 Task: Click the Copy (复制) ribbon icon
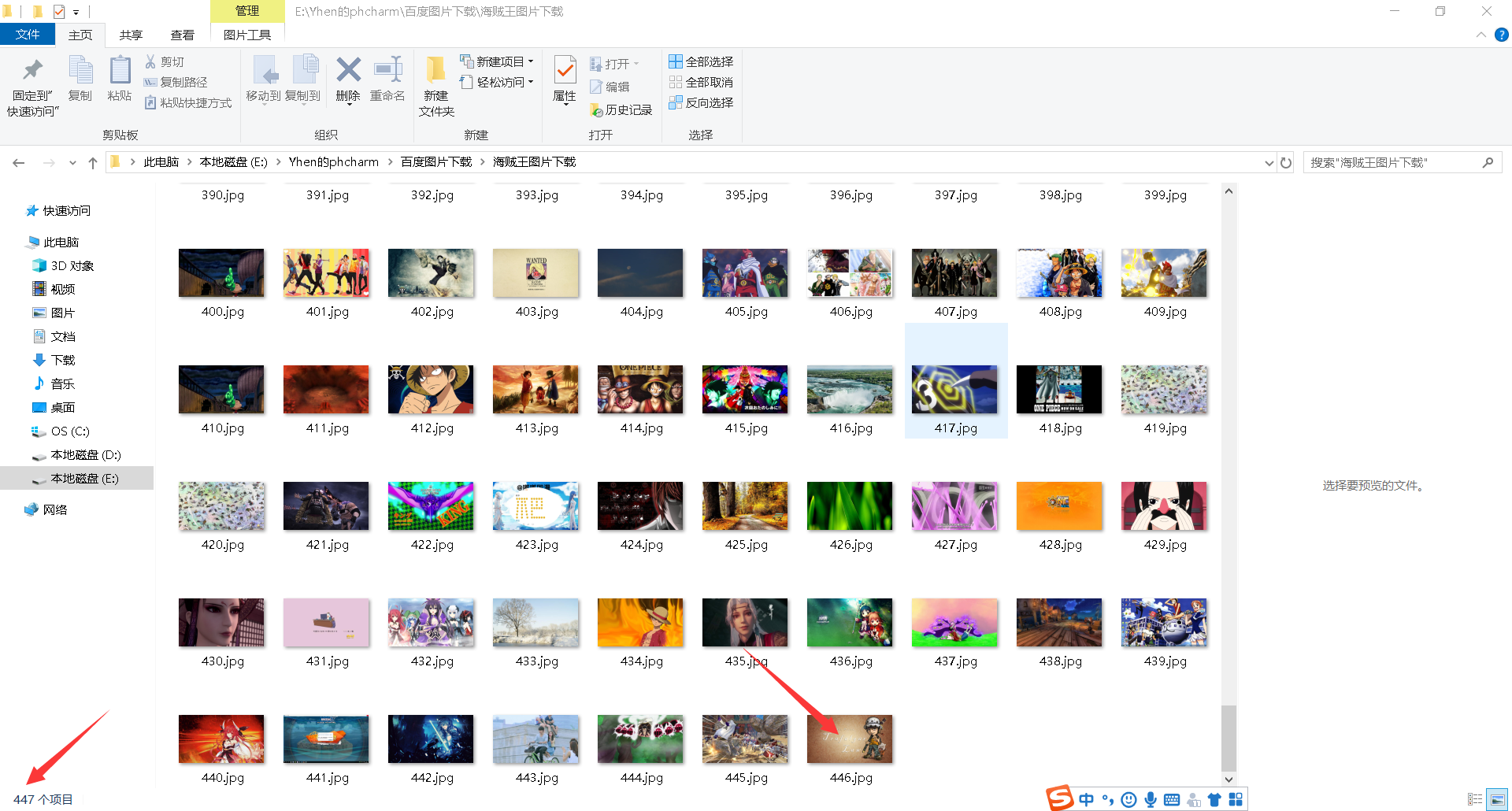80,79
